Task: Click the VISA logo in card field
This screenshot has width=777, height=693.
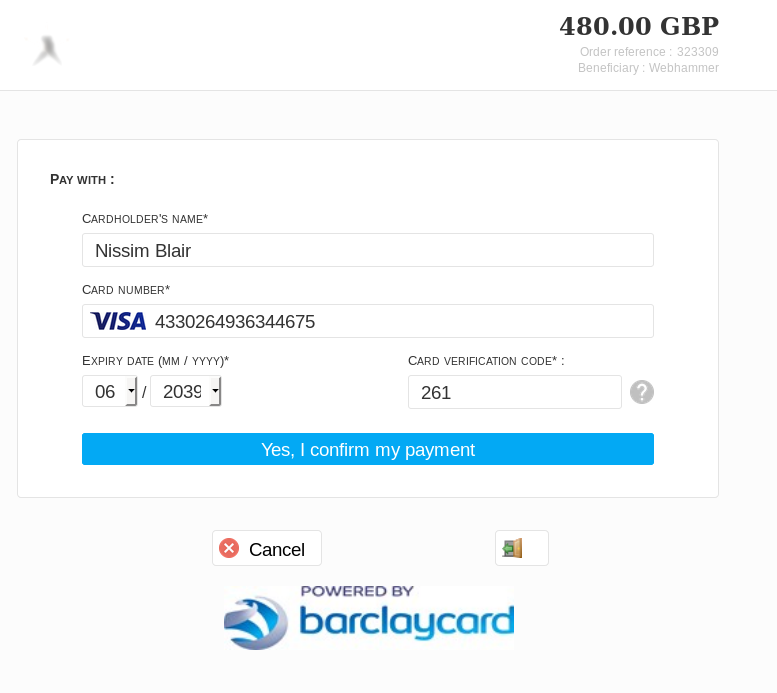Action: point(118,321)
